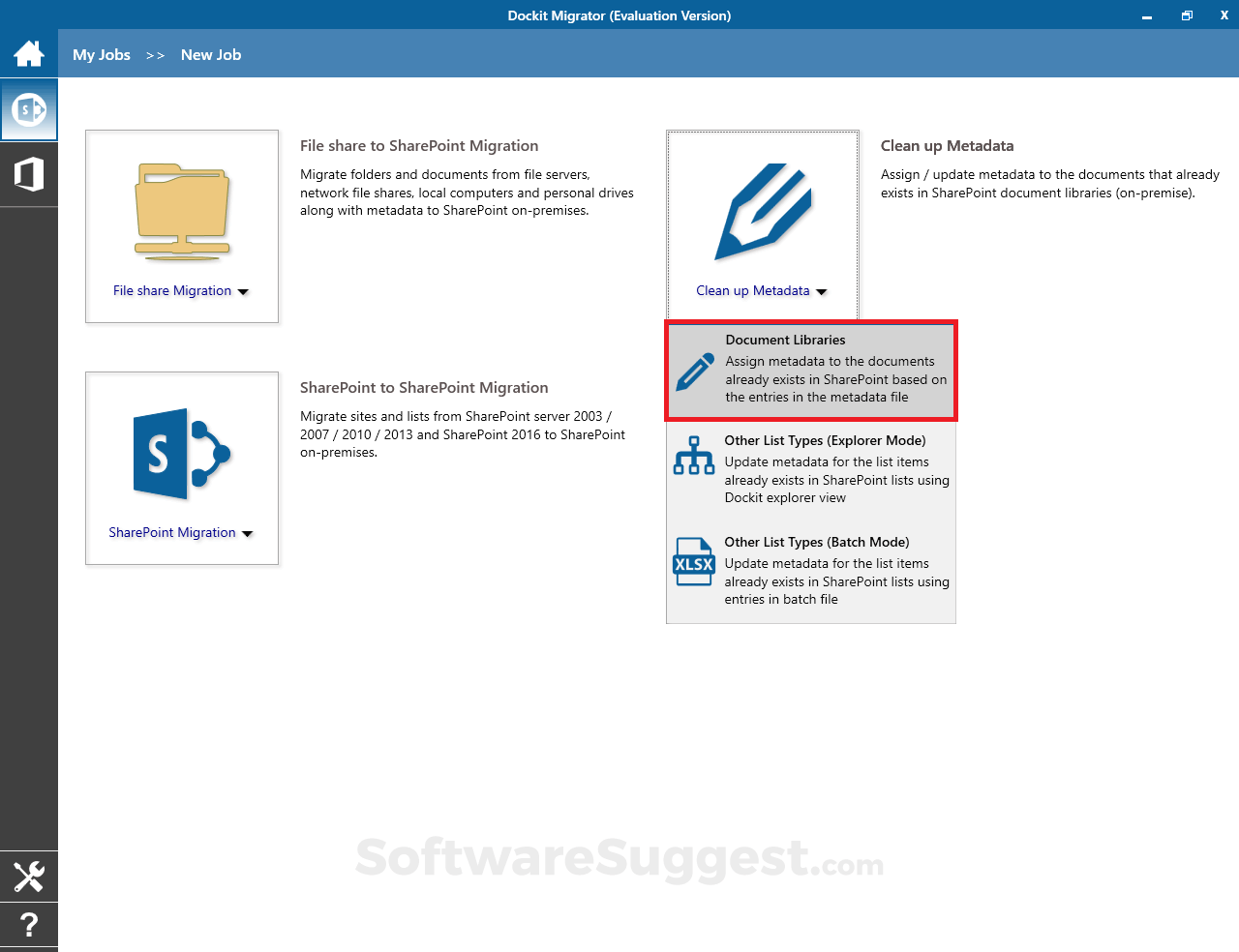Screen dimensions: 1239x952
Task: Click the XLSX batch mode icon
Action: coord(694,562)
